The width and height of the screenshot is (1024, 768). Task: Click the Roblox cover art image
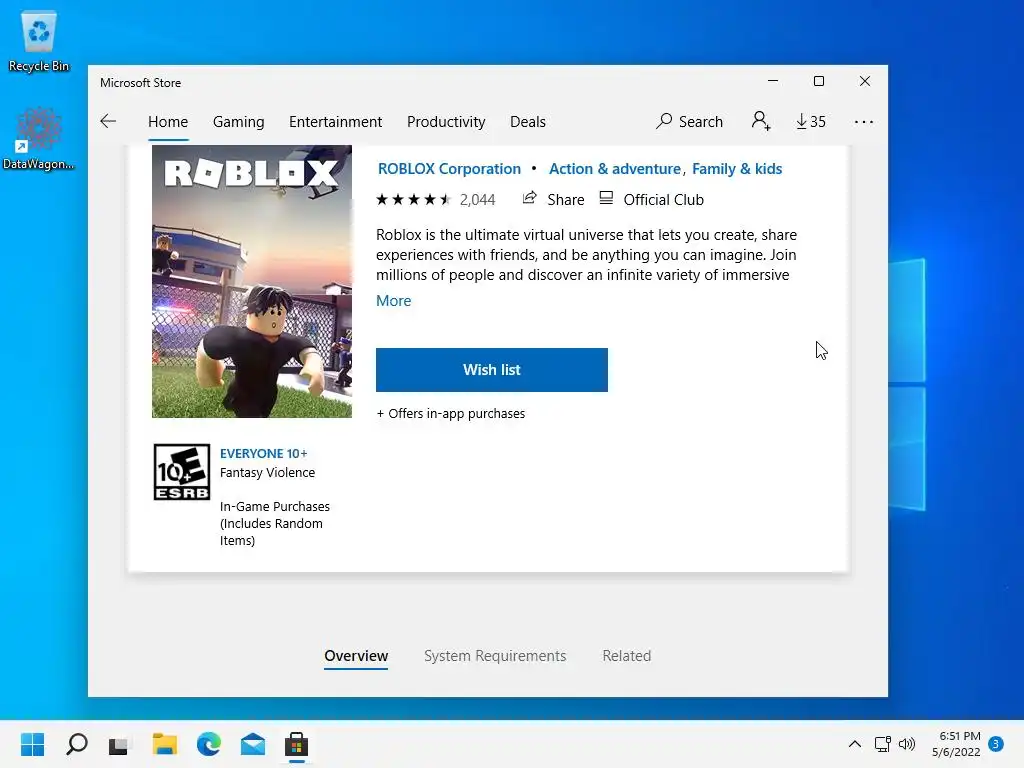(252, 281)
